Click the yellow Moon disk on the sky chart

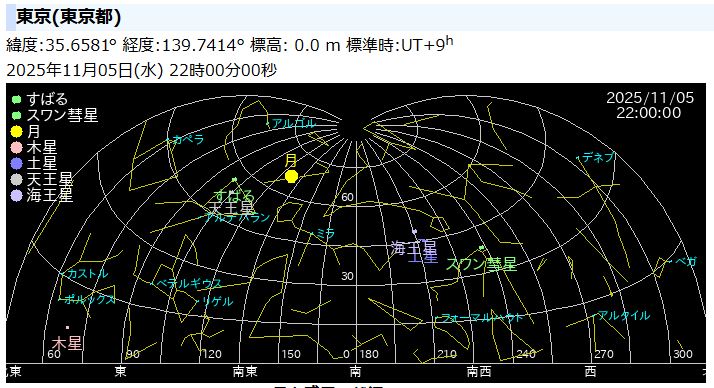[291, 176]
